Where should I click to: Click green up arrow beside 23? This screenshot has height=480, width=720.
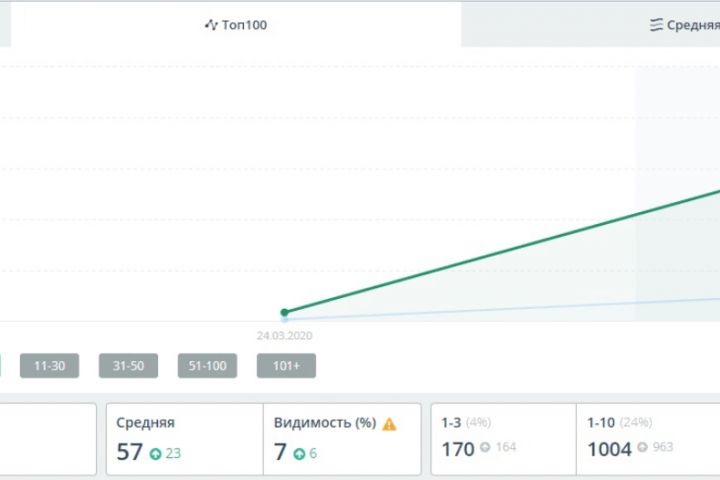[155, 453]
